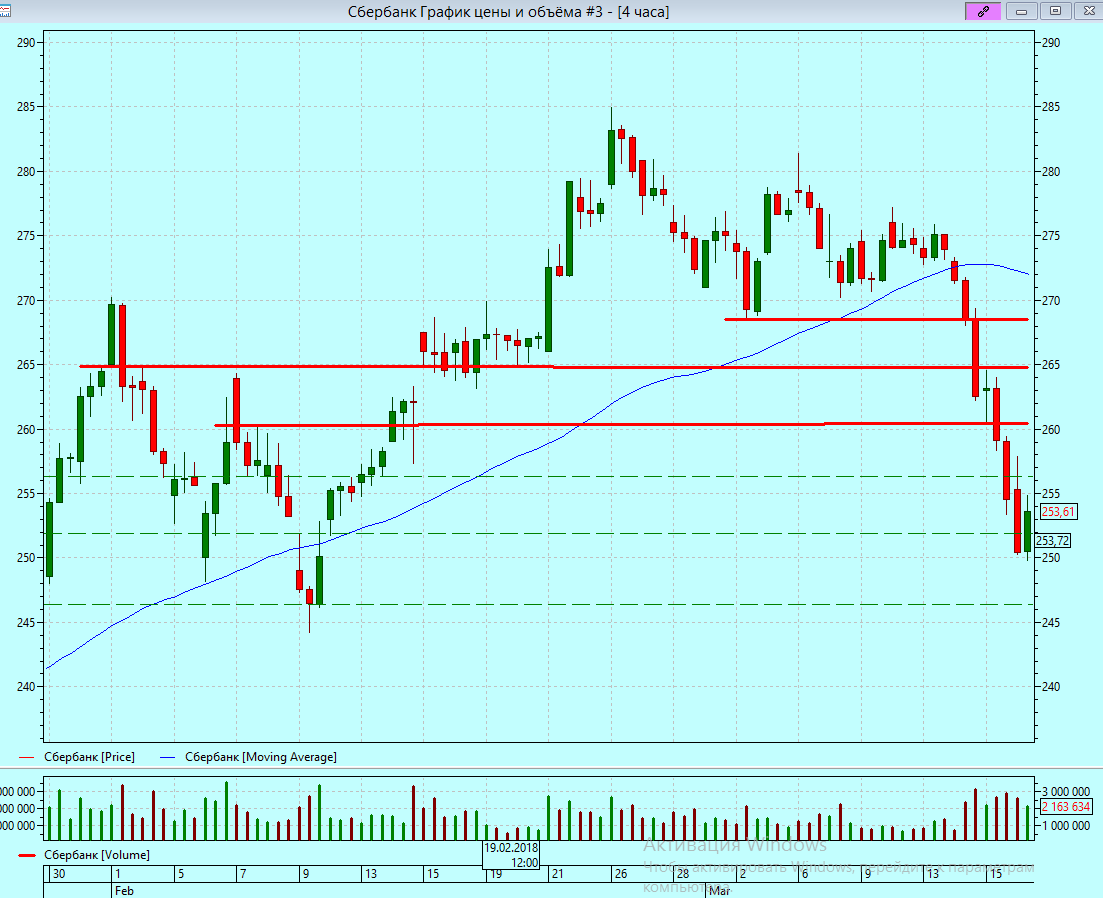The height and width of the screenshot is (898, 1103).
Task: Select the 'Сбербанк [Price]' legend entry
Action: [x=89, y=757]
